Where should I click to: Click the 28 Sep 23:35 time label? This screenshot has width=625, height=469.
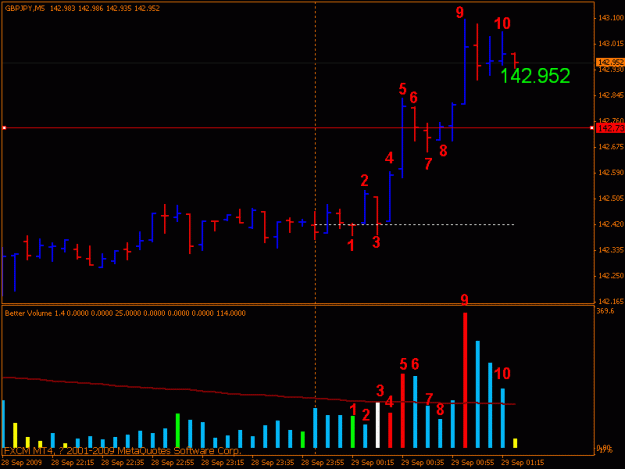pyautogui.click(x=273, y=463)
